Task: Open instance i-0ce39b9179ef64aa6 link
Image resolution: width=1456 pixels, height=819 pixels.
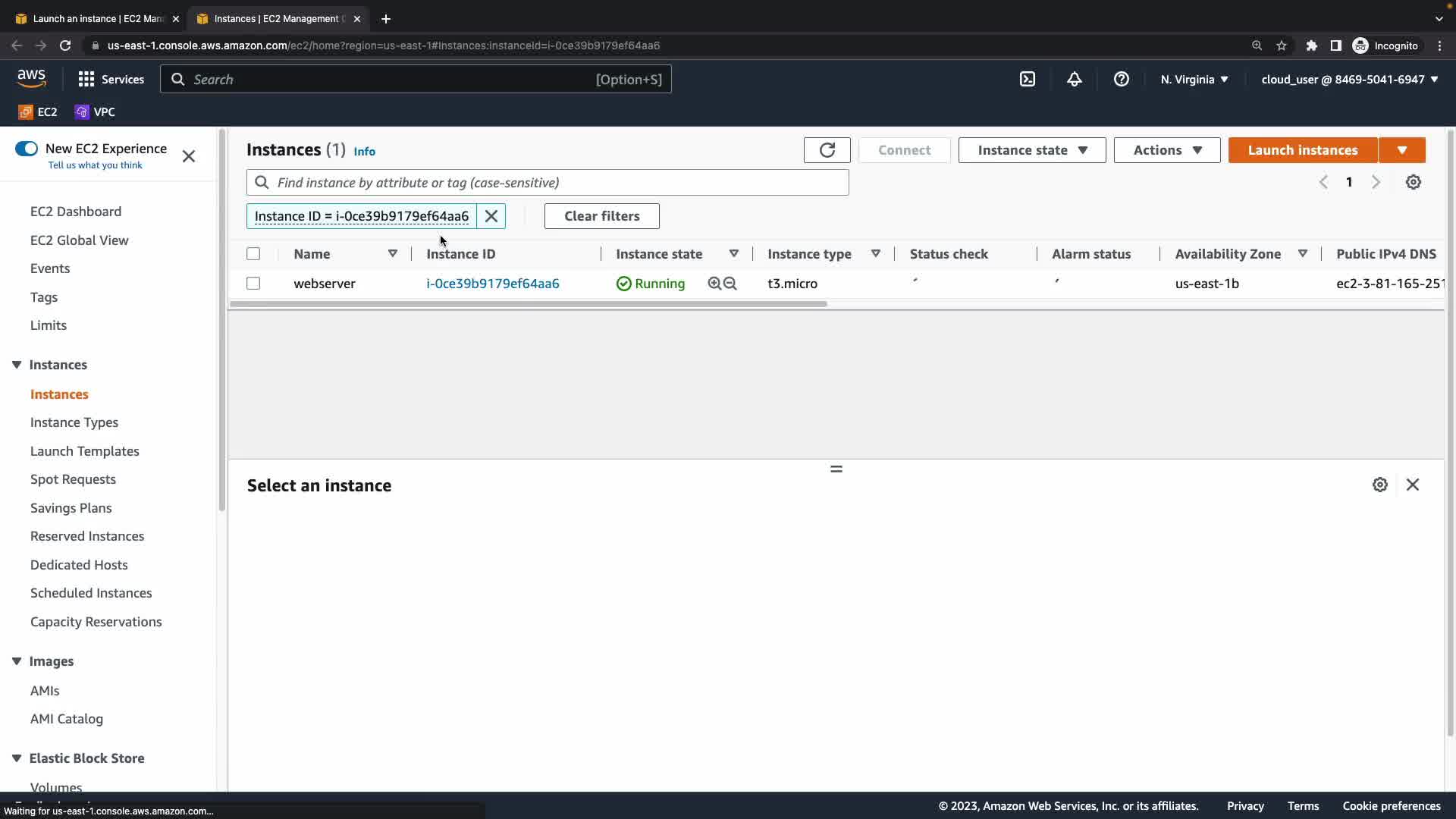Action: (x=492, y=284)
